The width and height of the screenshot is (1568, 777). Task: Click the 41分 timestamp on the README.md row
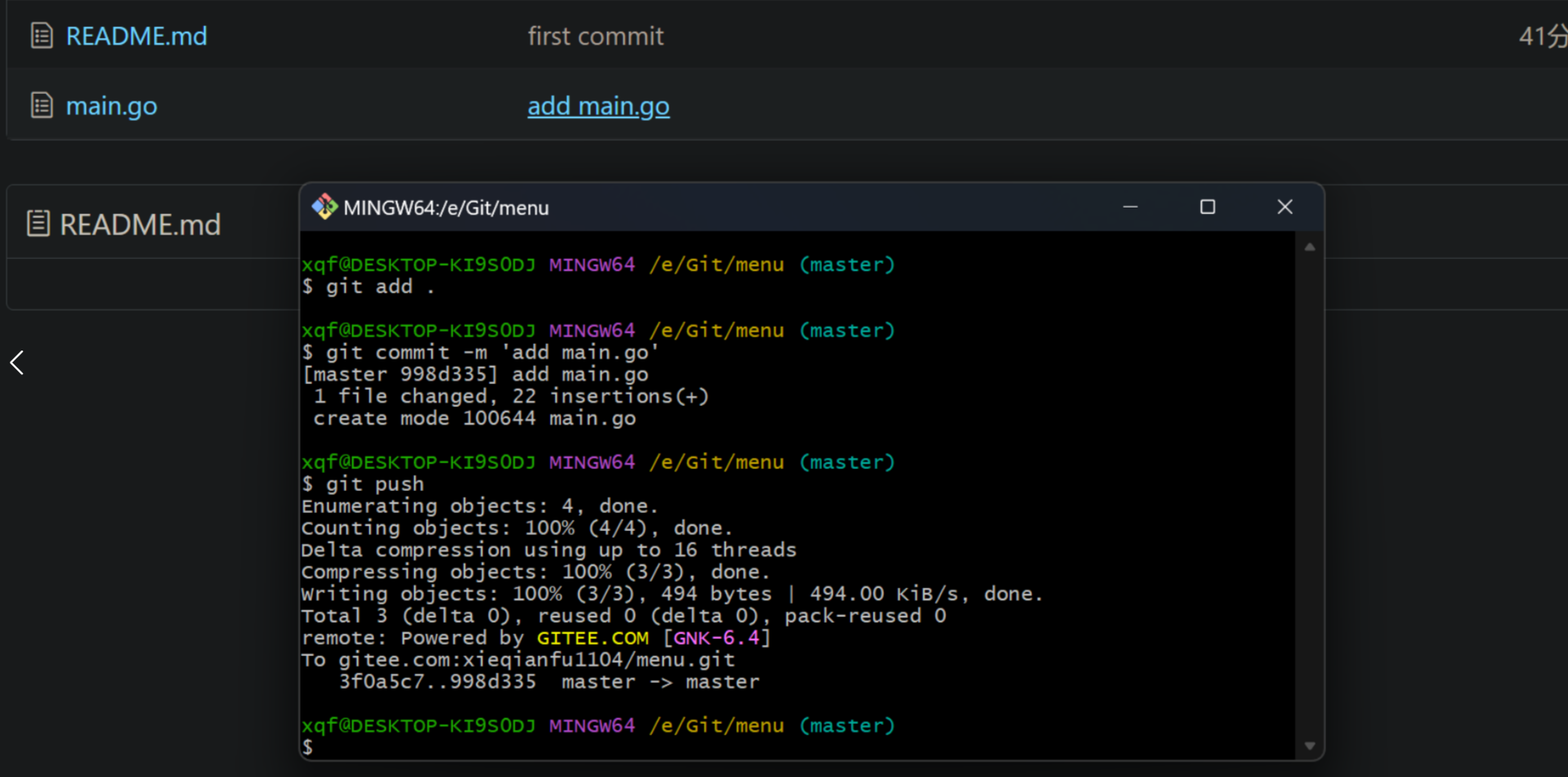pyautogui.click(x=1542, y=36)
